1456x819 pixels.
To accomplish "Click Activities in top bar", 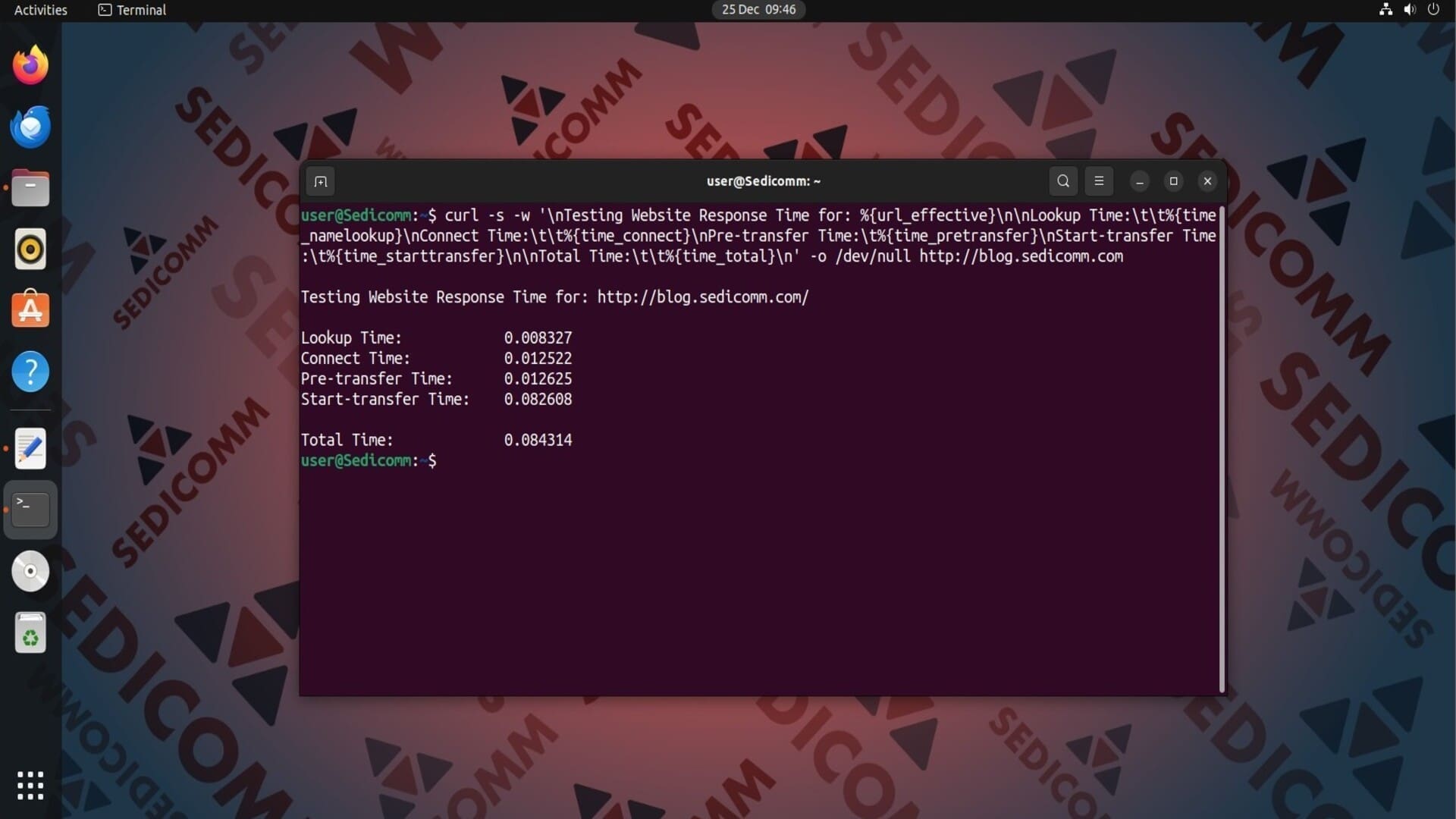I will [41, 10].
